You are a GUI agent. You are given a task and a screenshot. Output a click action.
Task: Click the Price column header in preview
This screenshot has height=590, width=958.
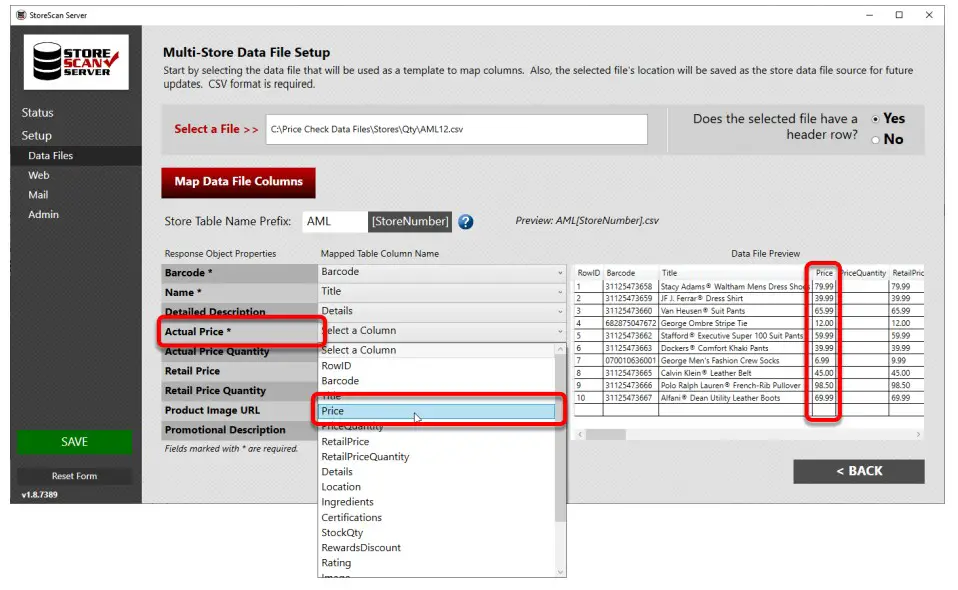[x=824, y=273]
